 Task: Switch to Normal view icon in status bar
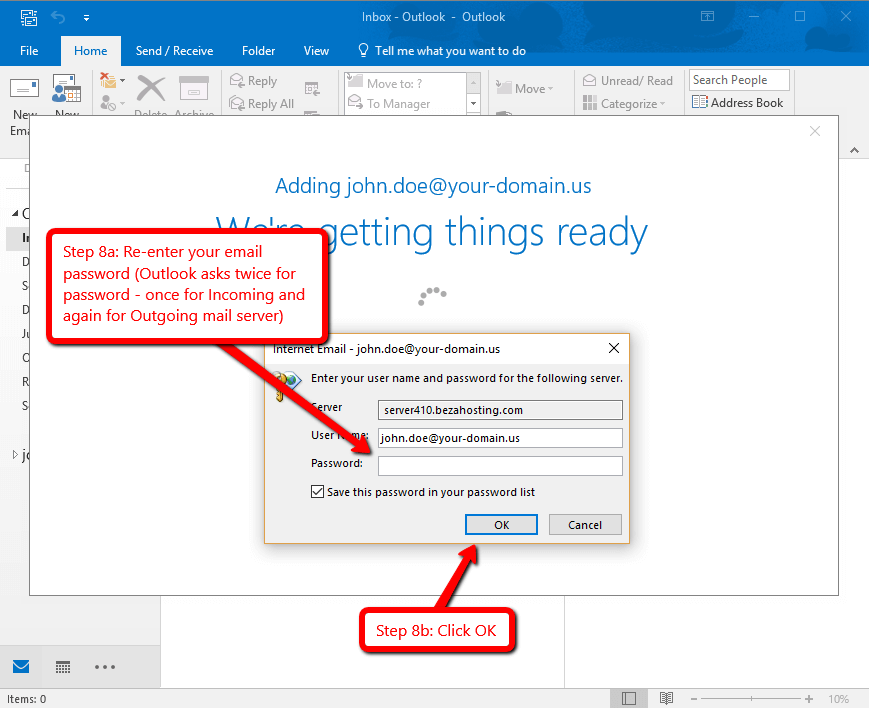(x=628, y=699)
